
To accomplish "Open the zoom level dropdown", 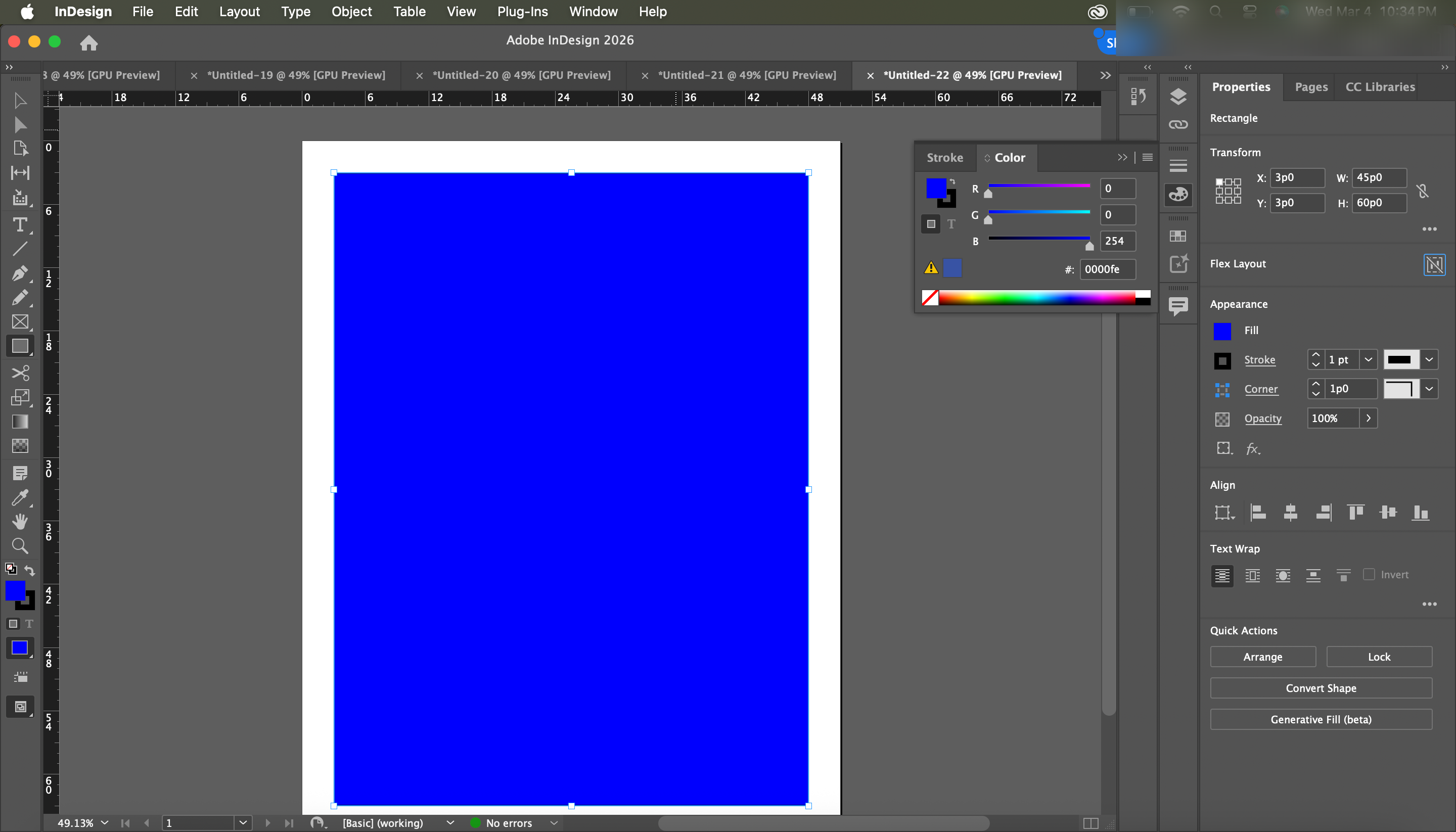I will click(105, 823).
